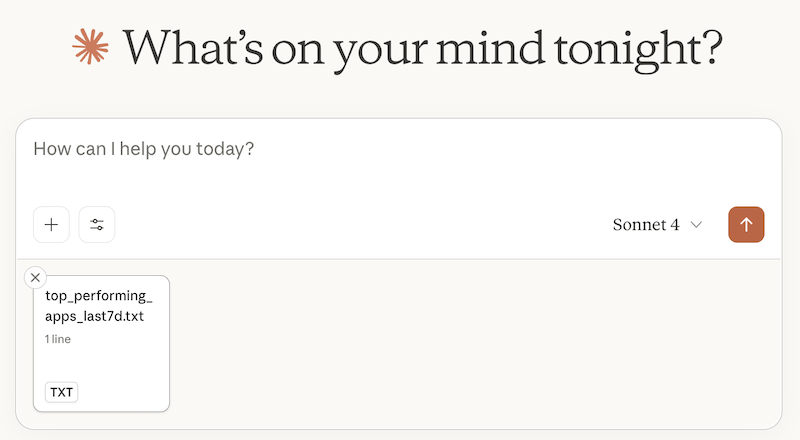Click the '1 line' label on attachment
This screenshot has height=440, width=800.
(58, 339)
